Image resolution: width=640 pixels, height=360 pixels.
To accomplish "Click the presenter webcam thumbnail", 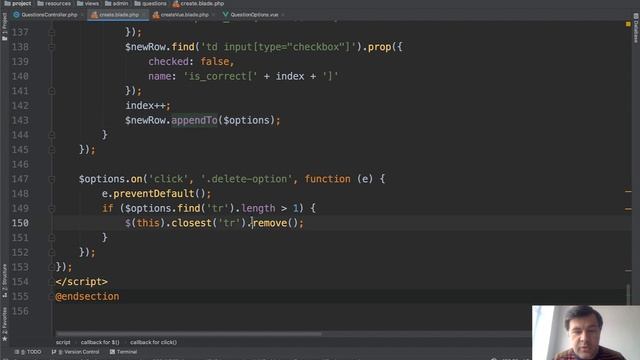I will (x=586, y=333).
